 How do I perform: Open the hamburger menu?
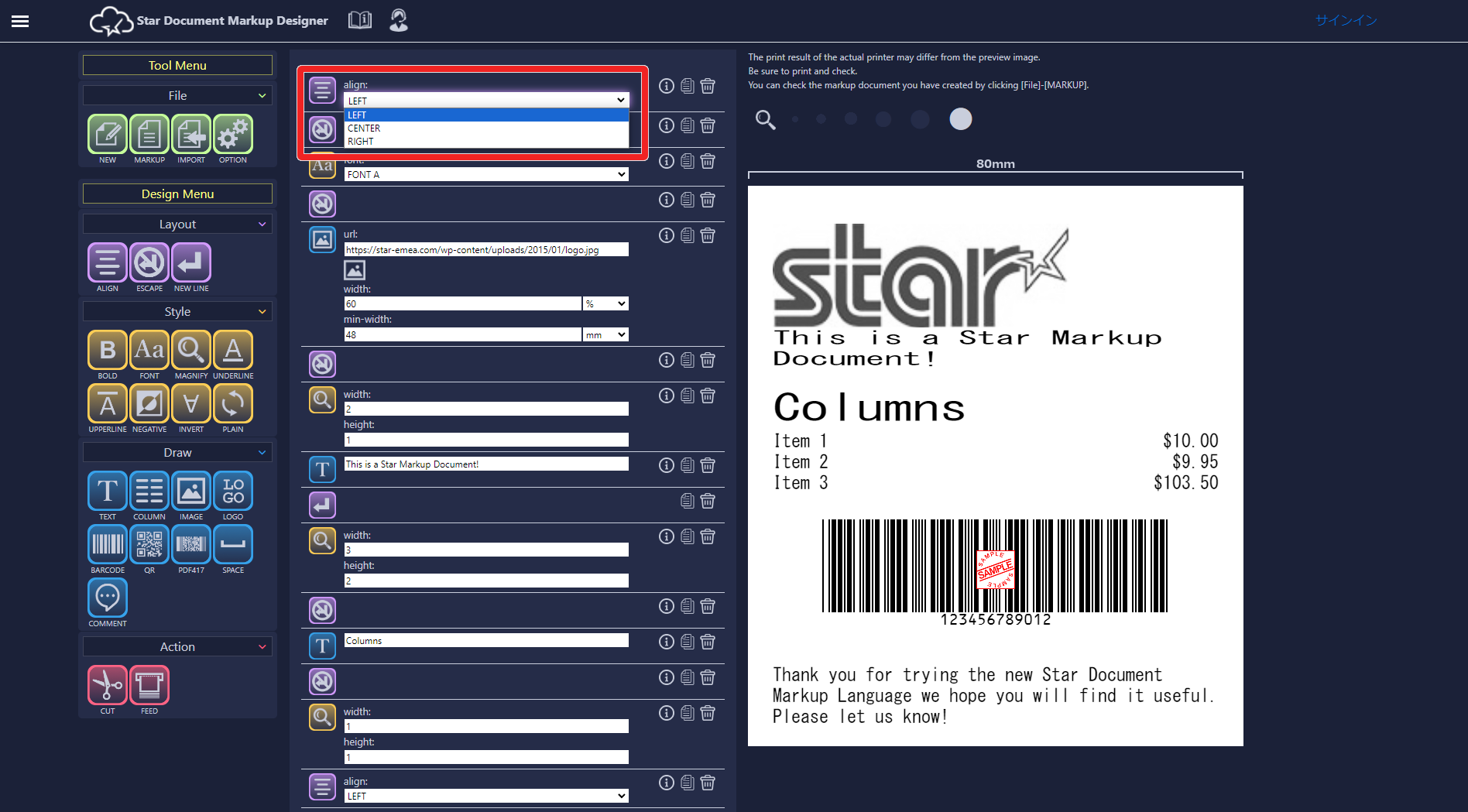click(x=20, y=21)
